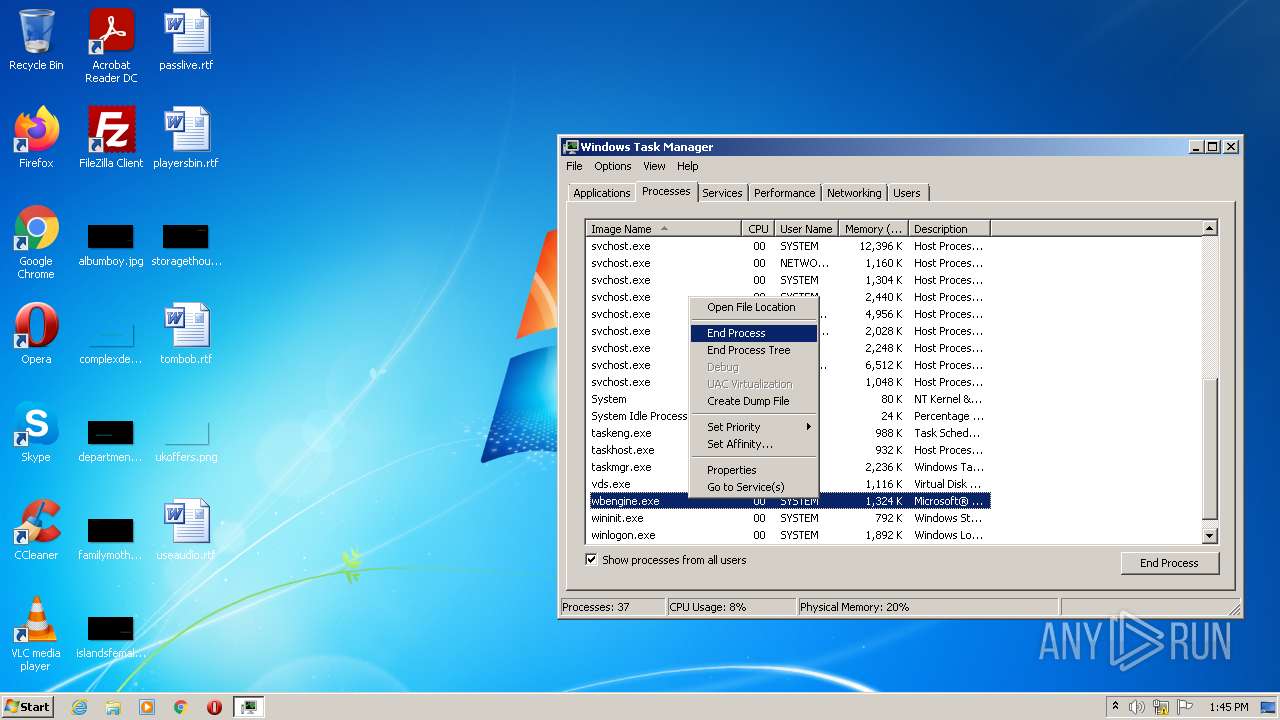Screen dimensions: 1280x720
Task: Open the View menu in Task Manager
Action: (x=654, y=166)
